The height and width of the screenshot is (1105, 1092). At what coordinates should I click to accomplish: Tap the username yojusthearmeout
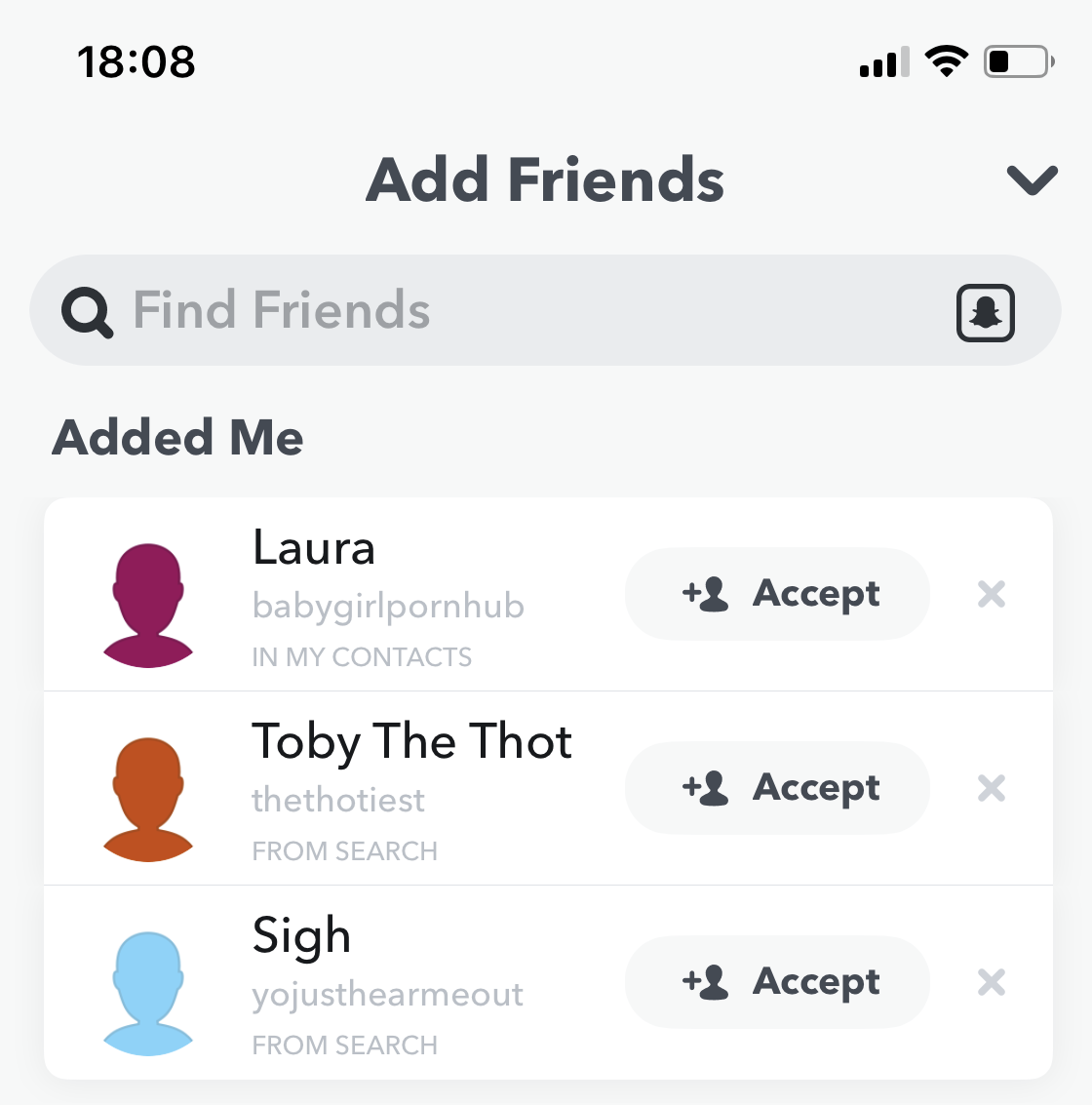coord(387,995)
